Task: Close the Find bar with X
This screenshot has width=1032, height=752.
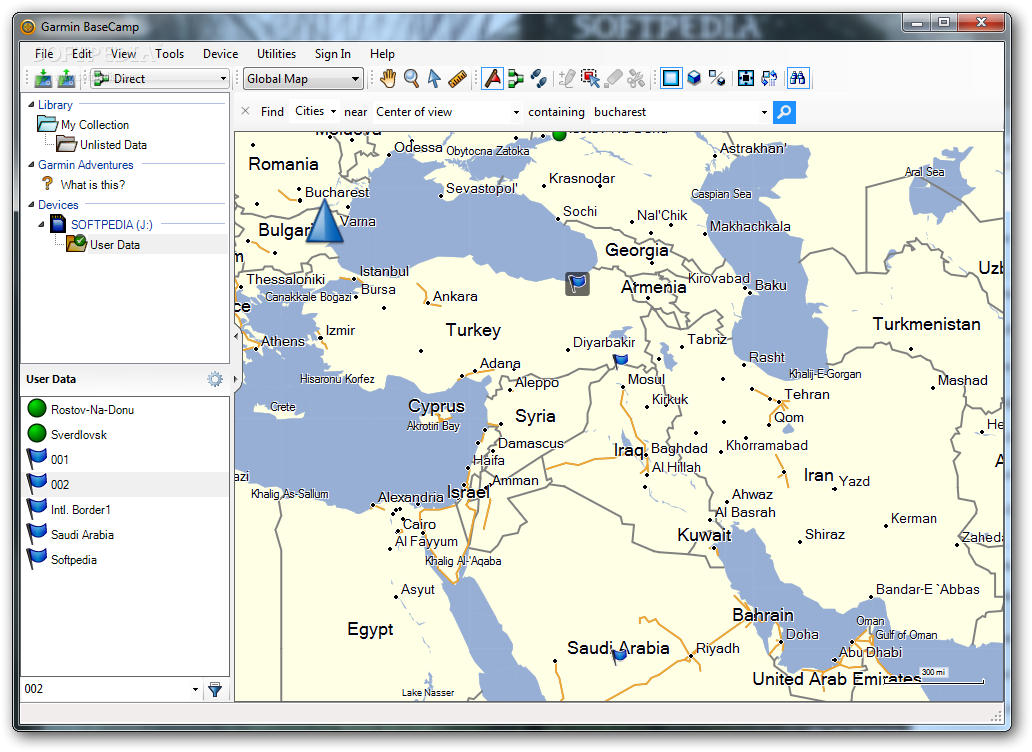Action: pos(245,111)
